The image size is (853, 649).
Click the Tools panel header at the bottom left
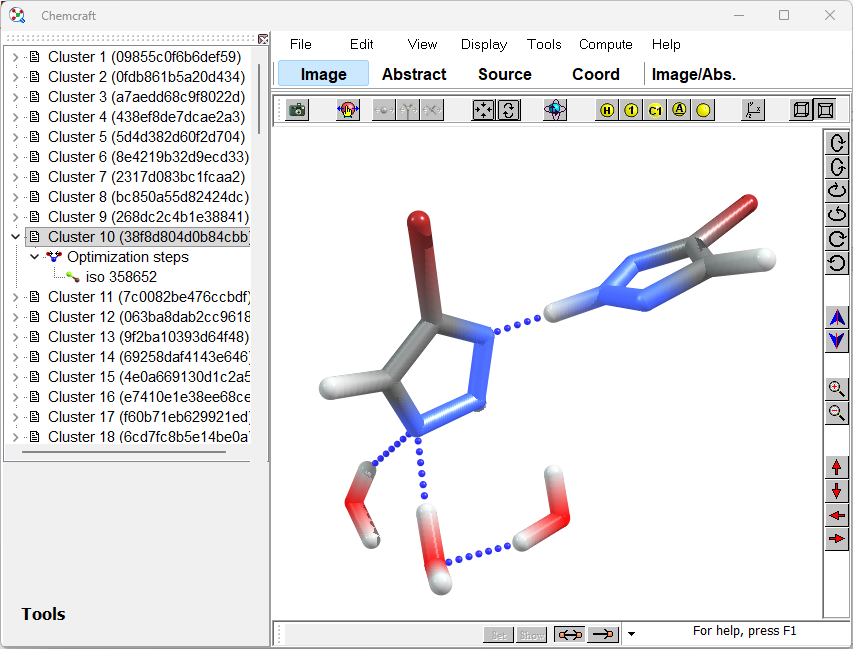[44, 614]
